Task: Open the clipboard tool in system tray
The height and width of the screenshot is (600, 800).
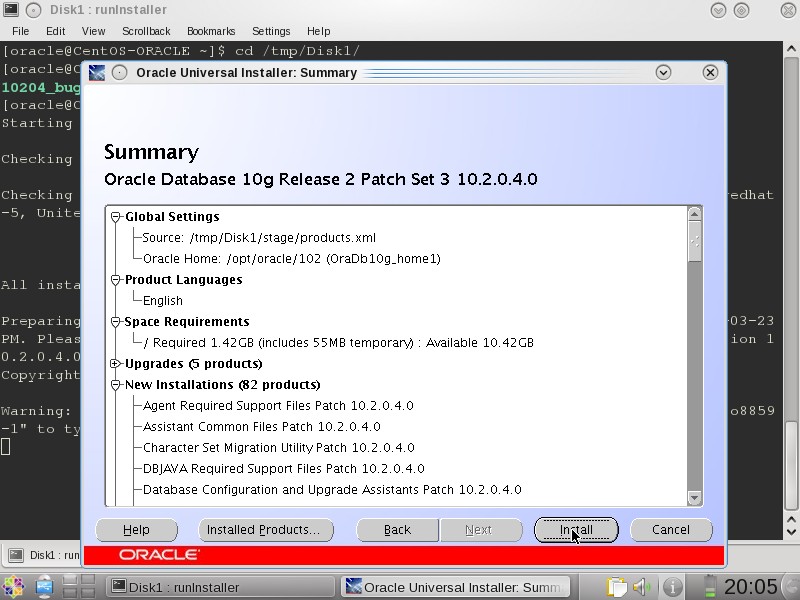Action: click(x=617, y=586)
